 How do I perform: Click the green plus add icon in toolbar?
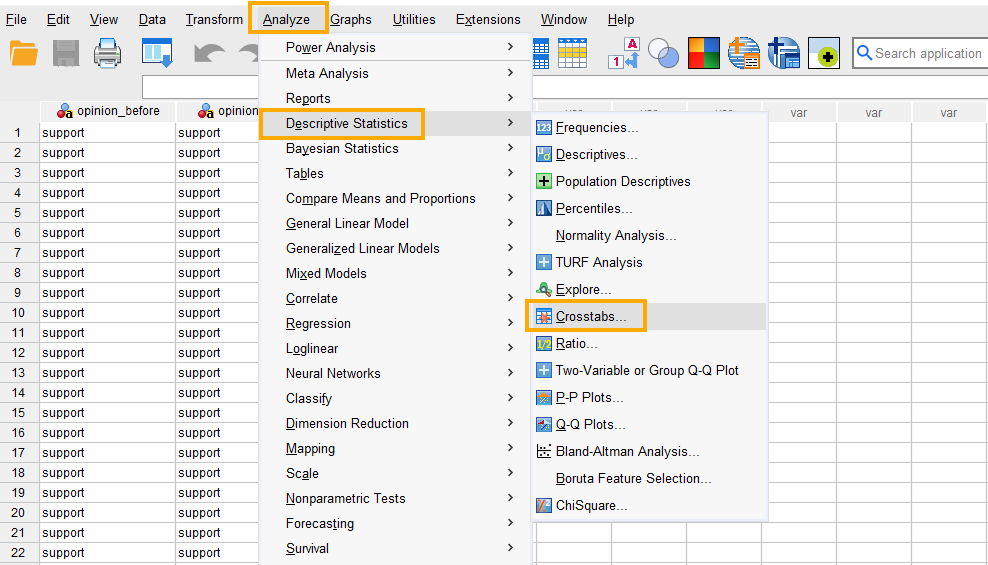(x=824, y=53)
